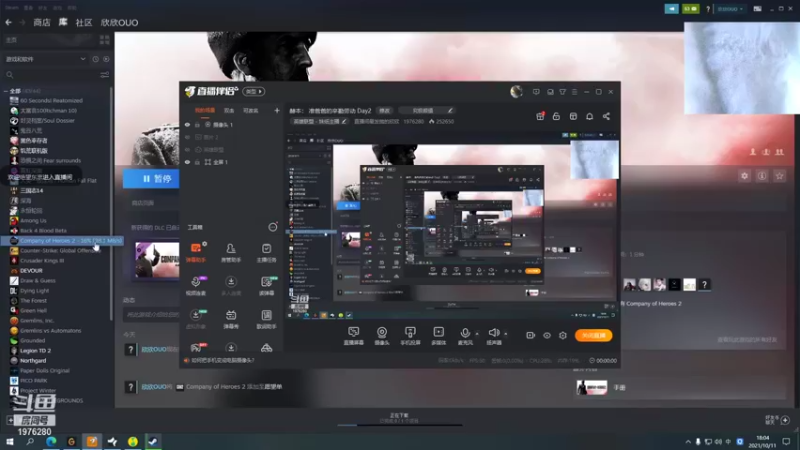This screenshot has height=450, width=800.
Task: Toggle visibility of the 全屏 1 source
Action: (x=187, y=162)
